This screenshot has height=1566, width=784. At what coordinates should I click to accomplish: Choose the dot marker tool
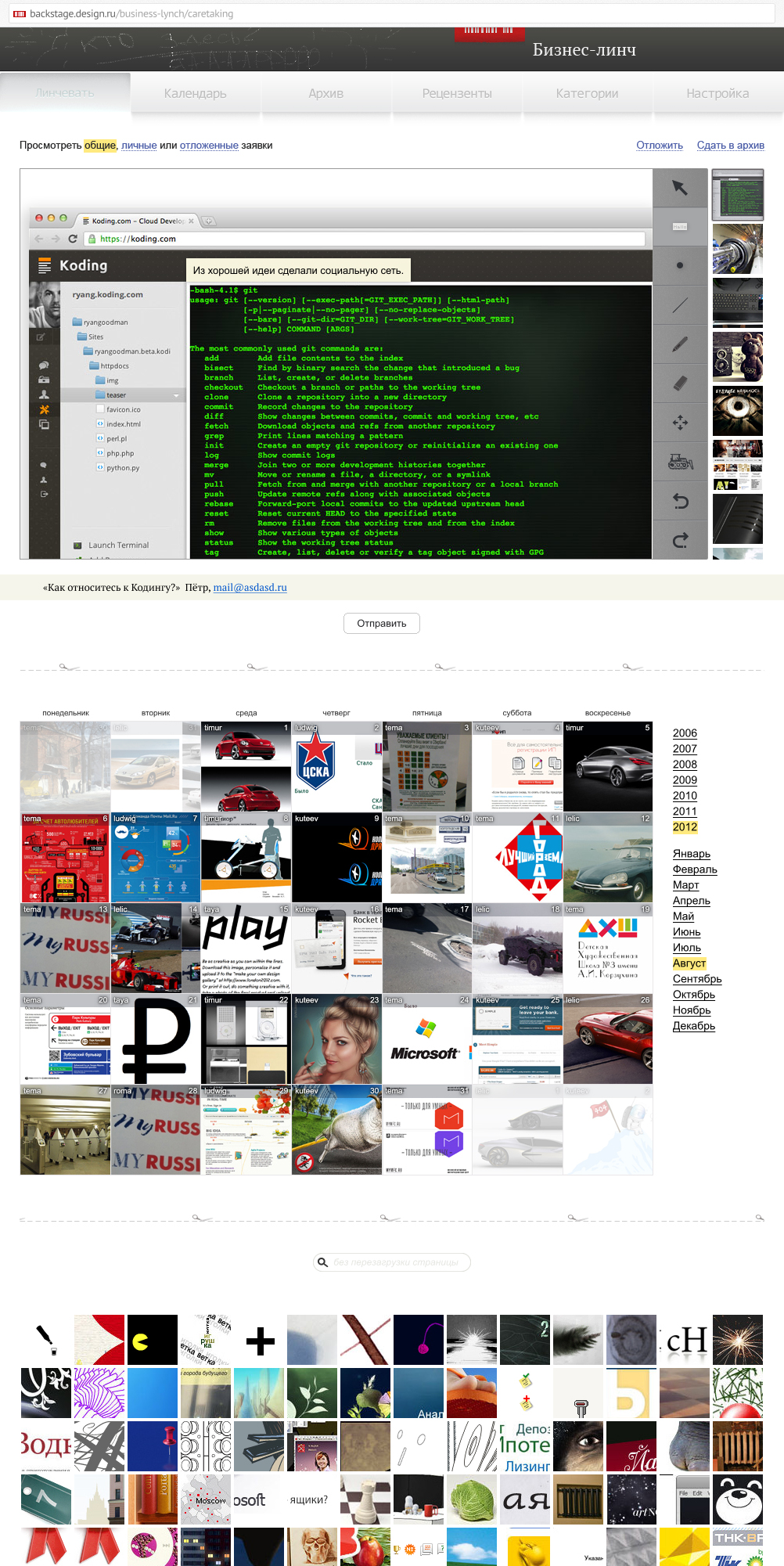tap(680, 265)
